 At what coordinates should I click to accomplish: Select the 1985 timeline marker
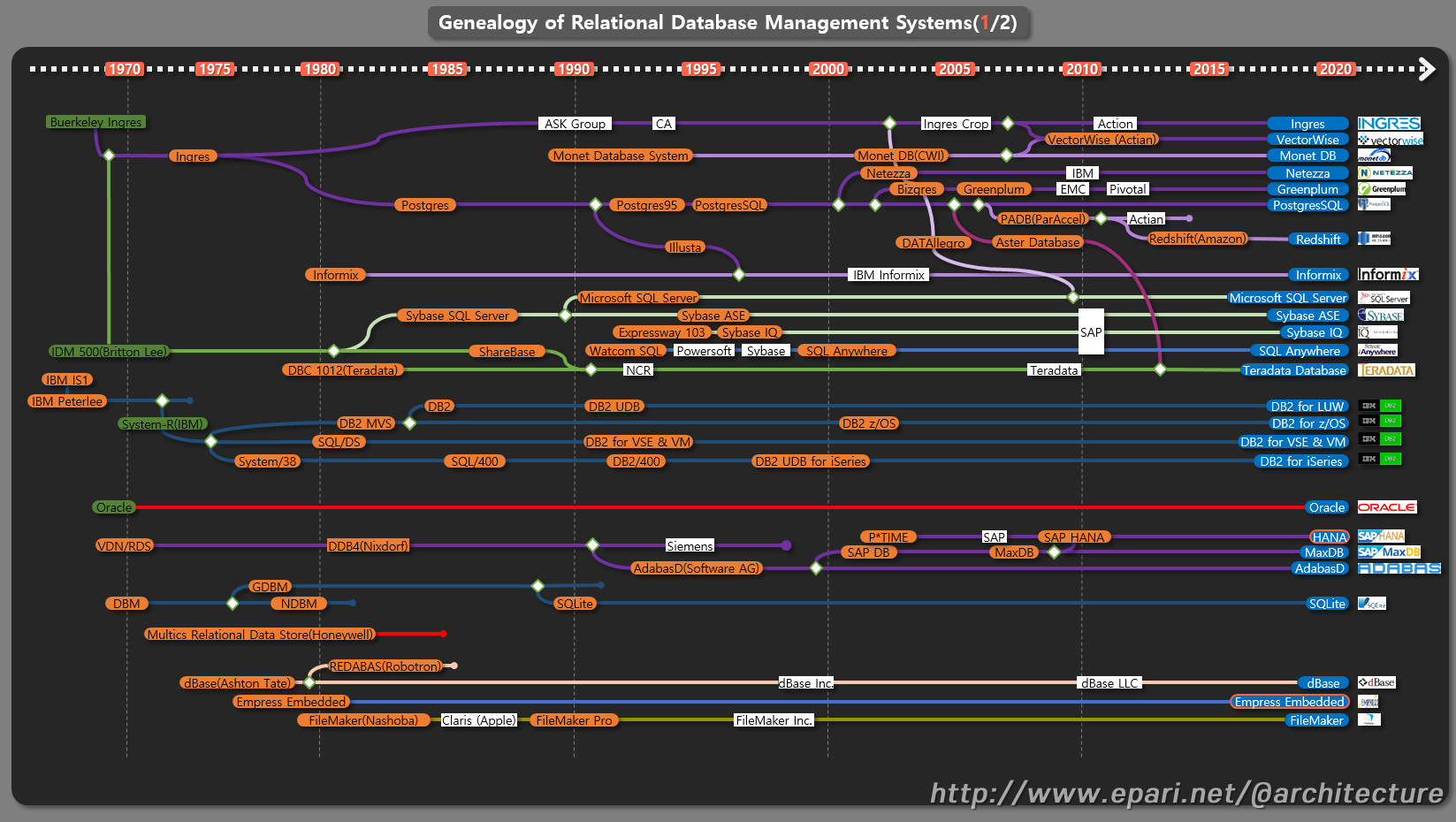447,69
